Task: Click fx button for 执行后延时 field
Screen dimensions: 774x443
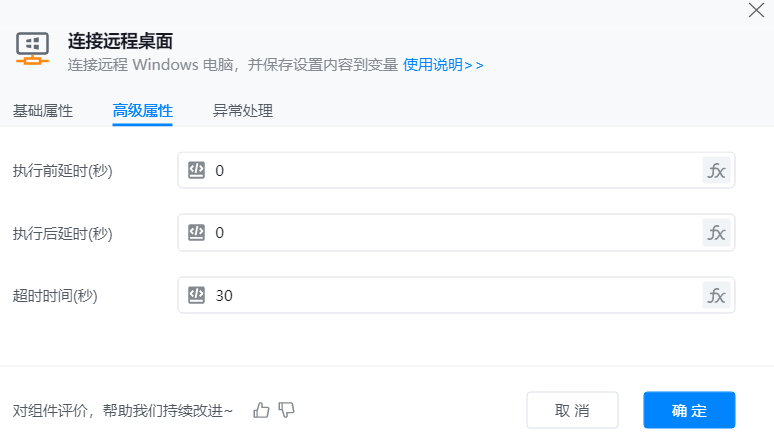Action: 716,233
